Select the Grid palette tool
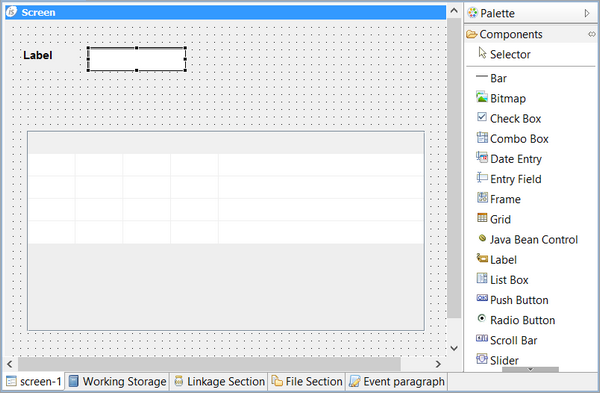This screenshot has width=600, height=393. tap(494, 219)
